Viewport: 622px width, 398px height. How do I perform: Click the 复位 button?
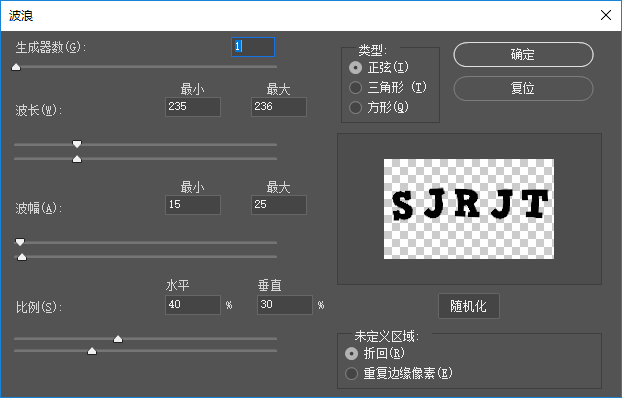pos(523,88)
